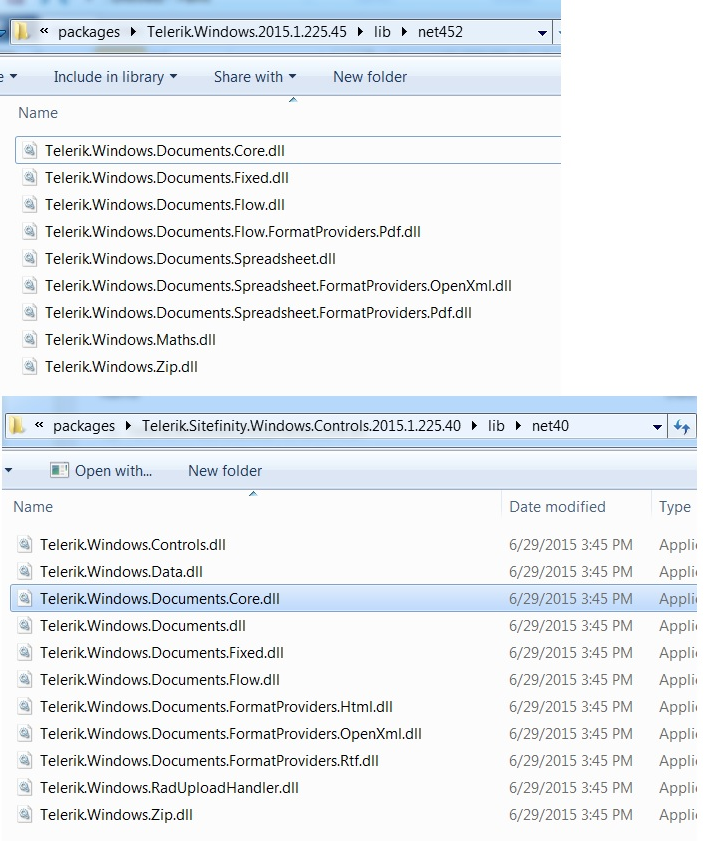Image resolution: width=716 pixels, height=841 pixels.
Task: Open the net452 address bar history dropdown
Action: pyautogui.click(x=542, y=33)
